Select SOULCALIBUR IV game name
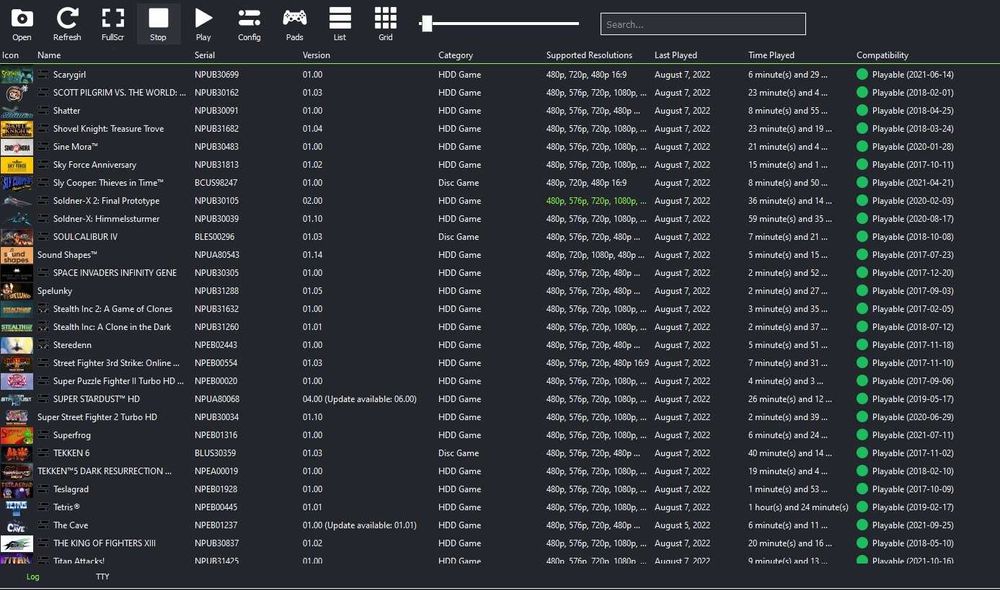Image resolution: width=1000 pixels, height=590 pixels. pos(85,237)
